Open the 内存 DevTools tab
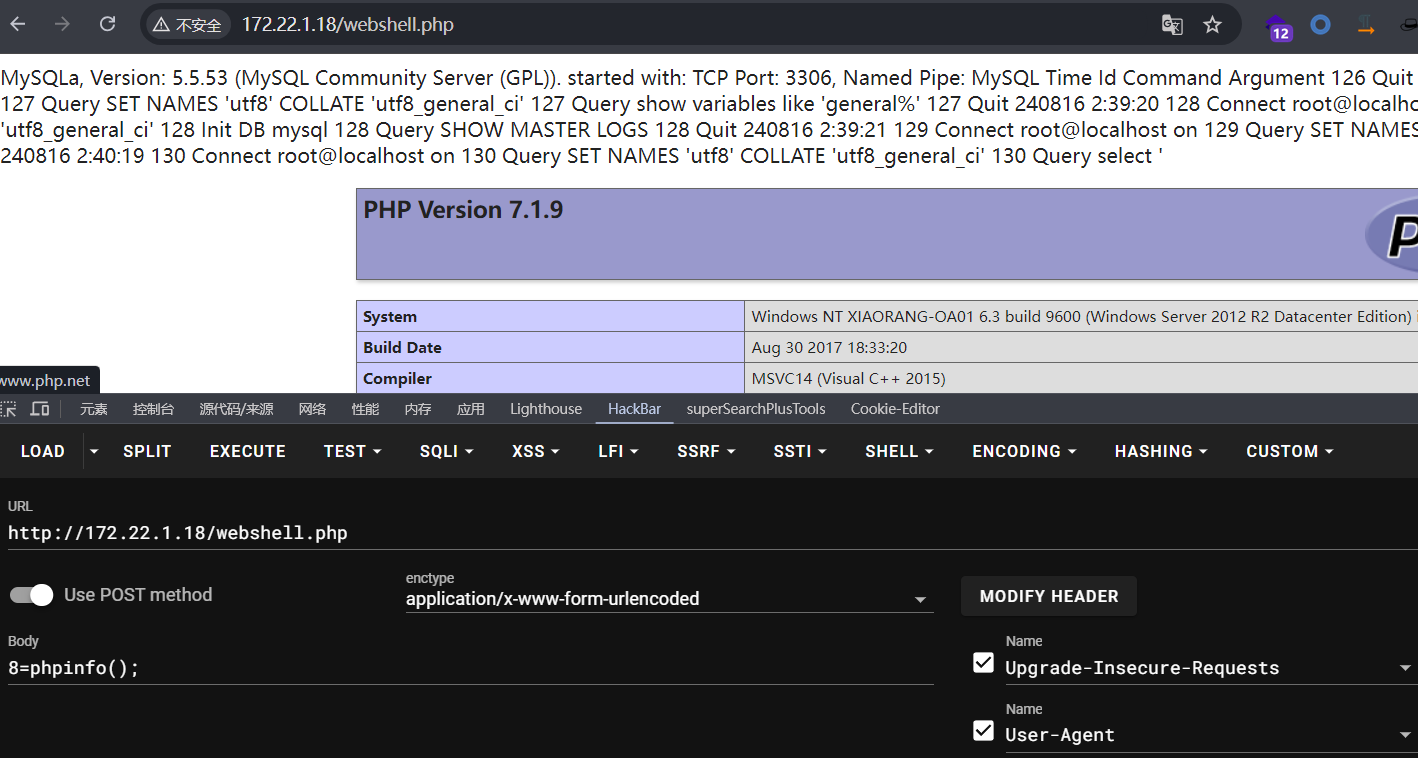This screenshot has height=758, width=1418. pos(418,409)
